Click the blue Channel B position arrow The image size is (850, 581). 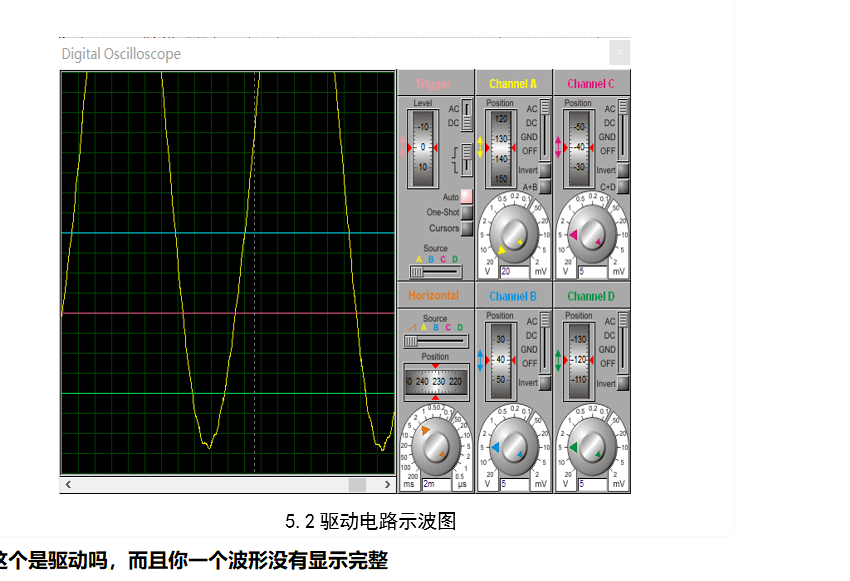coord(480,360)
